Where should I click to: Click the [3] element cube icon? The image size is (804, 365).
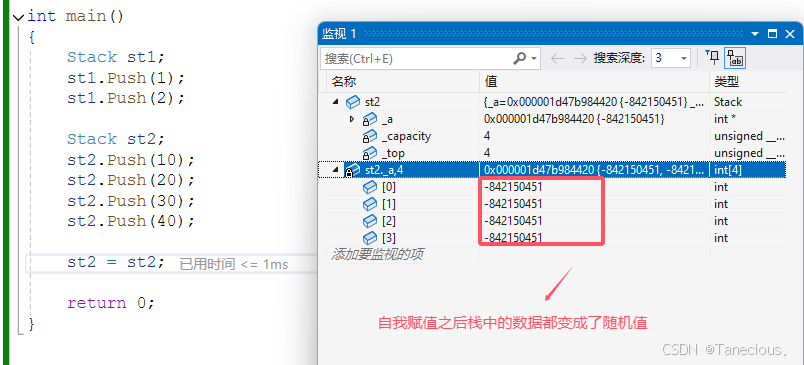click(x=370, y=238)
